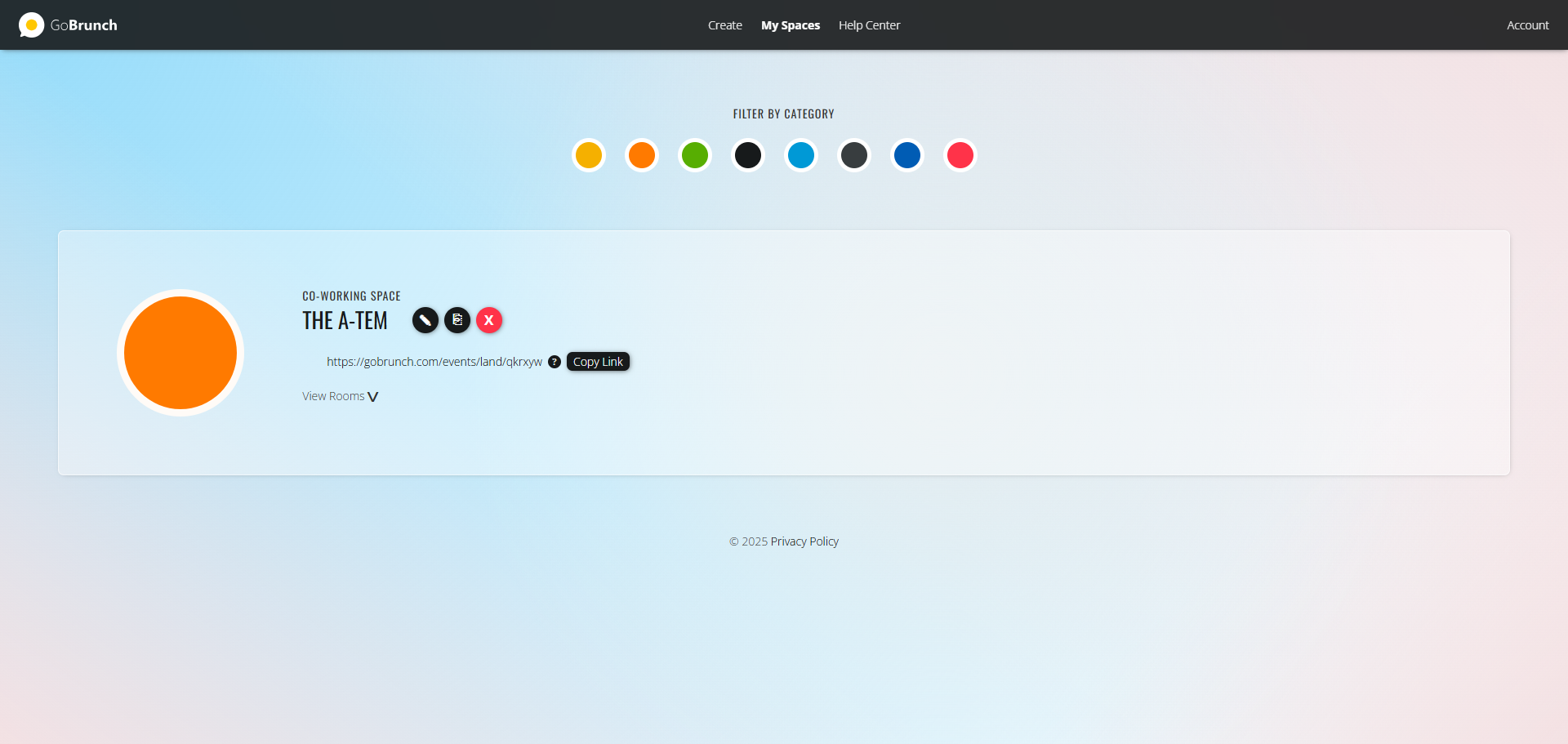Filter by the light blue category circle
Screen dimensions: 1568x744
pos(801,155)
